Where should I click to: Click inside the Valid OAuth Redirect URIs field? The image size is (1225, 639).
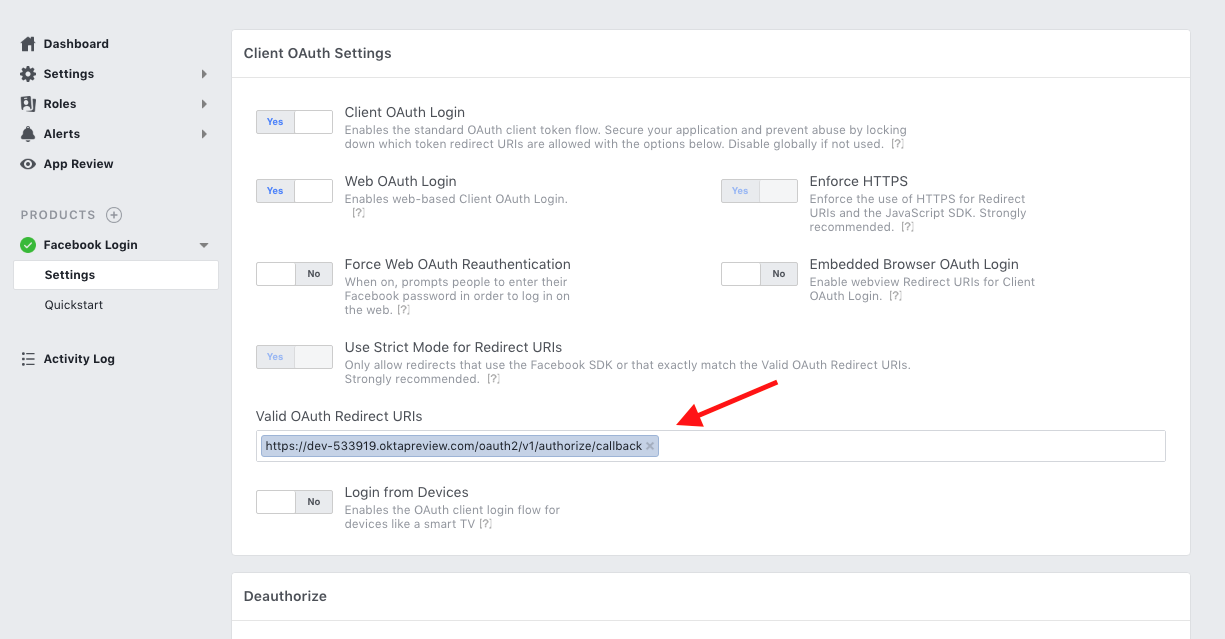(x=900, y=446)
